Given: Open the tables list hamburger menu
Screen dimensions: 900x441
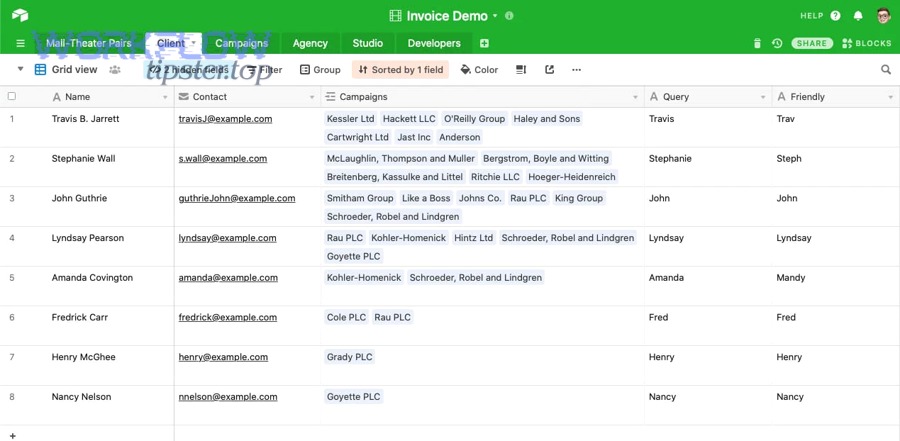Looking at the screenshot, I should click(x=21, y=43).
